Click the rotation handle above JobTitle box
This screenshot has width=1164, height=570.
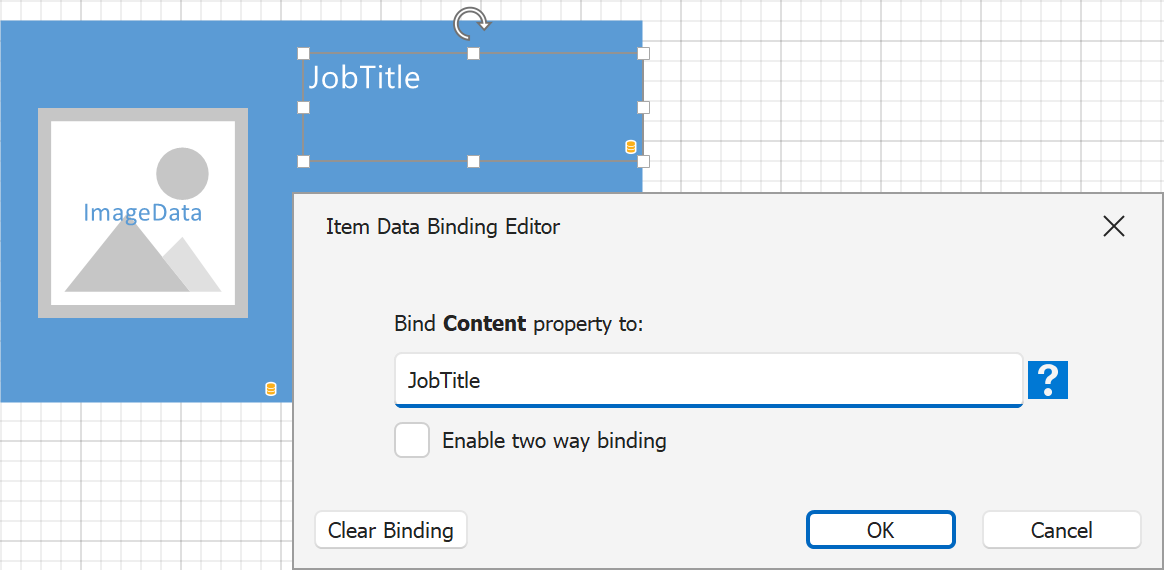472,22
